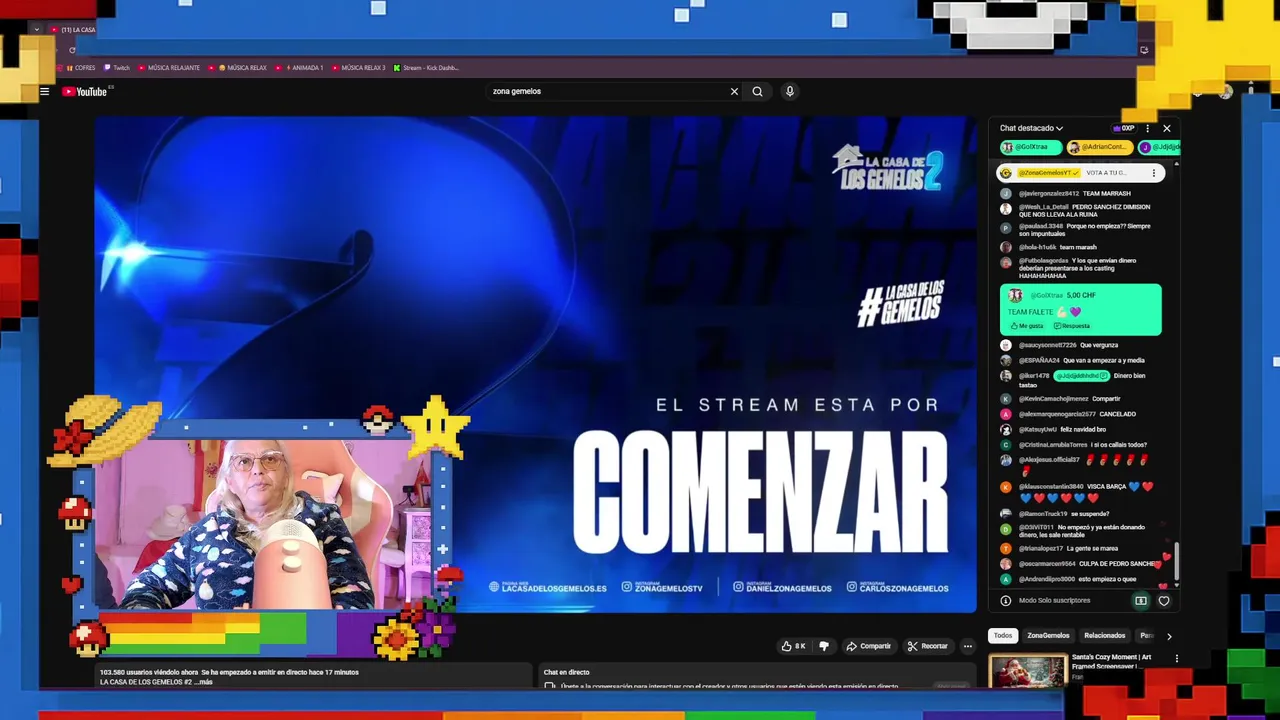The height and width of the screenshot is (720, 1280).
Task: Open the browser tab search chevron
Action: [x=37, y=29]
